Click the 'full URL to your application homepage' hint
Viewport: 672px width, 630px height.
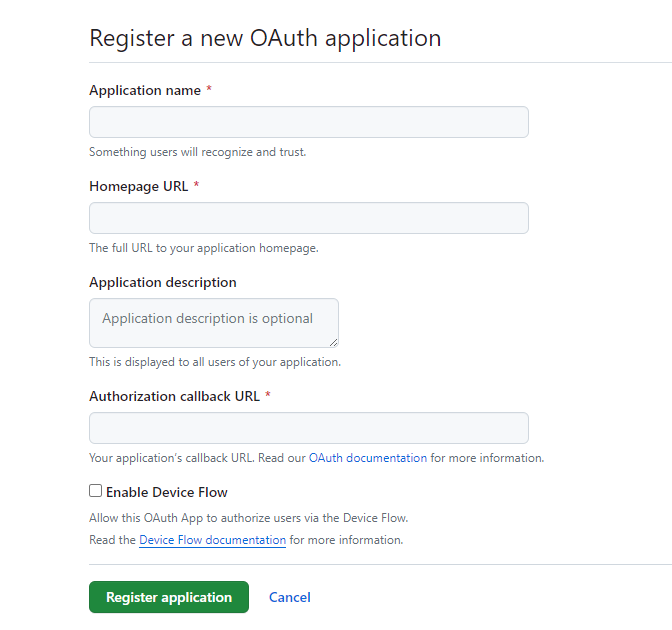click(203, 248)
